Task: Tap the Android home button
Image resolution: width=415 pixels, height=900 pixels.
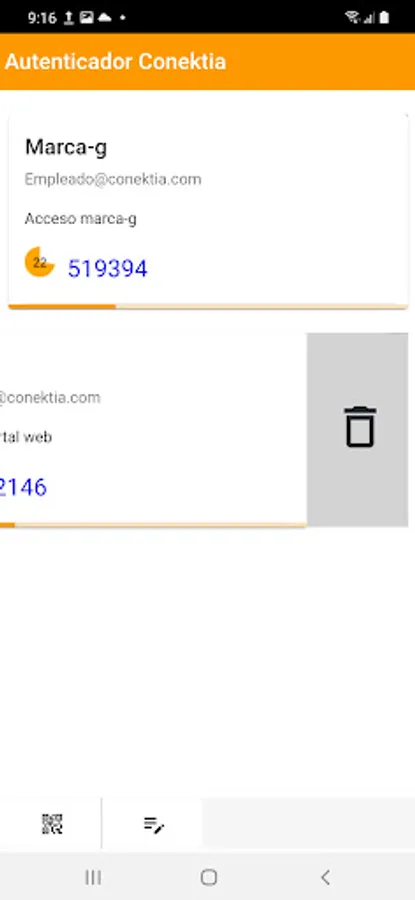Action: click(208, 877)
